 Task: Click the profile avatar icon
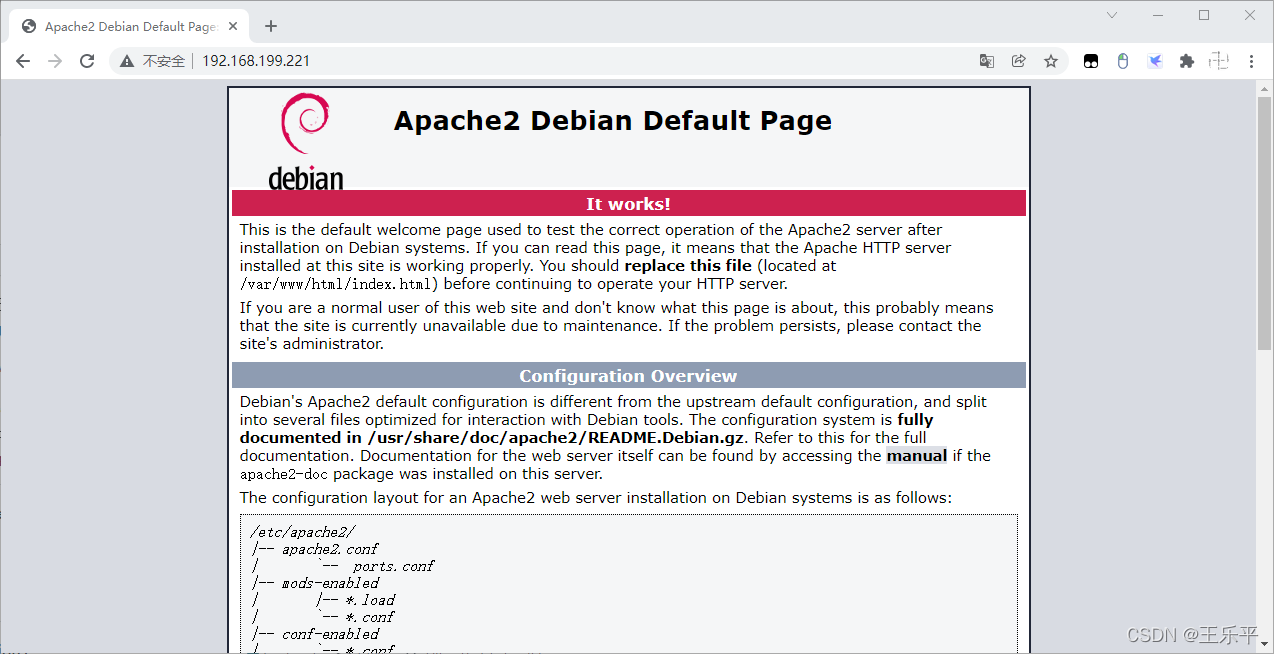click(1219, 61)
